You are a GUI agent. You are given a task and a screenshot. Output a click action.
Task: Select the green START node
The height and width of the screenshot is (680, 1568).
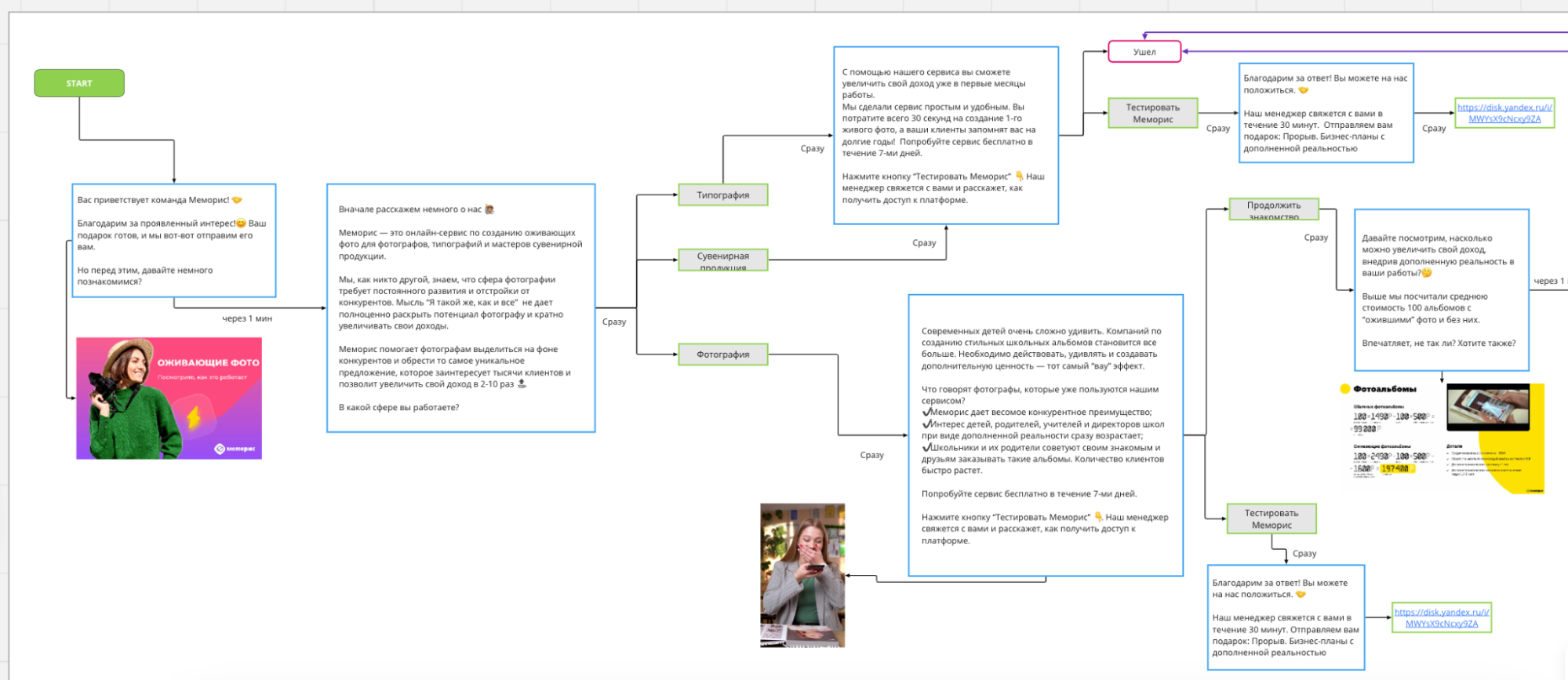pyautogui.click(x=79, y=83)
